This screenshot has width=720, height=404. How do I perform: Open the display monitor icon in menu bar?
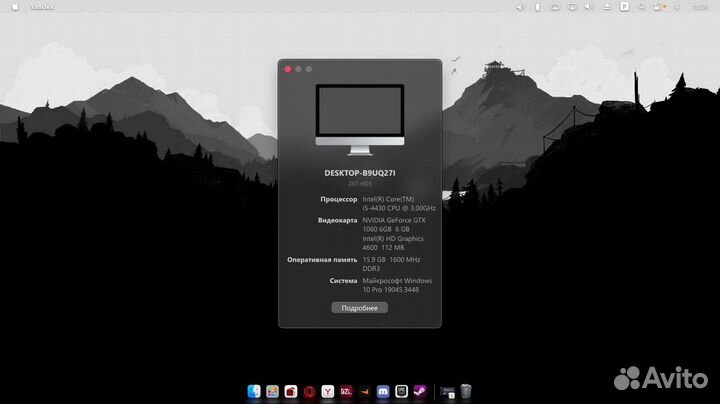point(572,7)
